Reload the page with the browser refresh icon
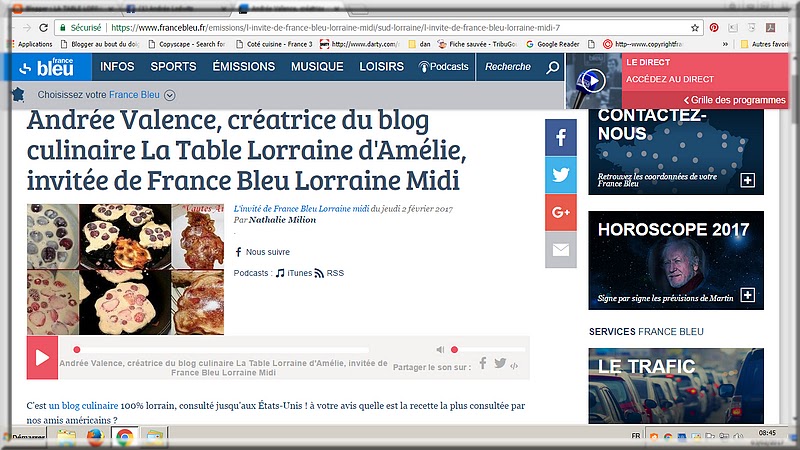This screenshot has width=800, height=450. (44, 28)
